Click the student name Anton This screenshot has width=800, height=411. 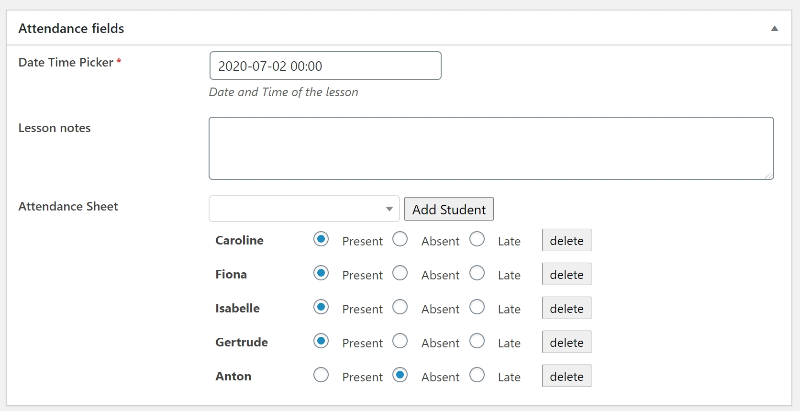[233, 376]
